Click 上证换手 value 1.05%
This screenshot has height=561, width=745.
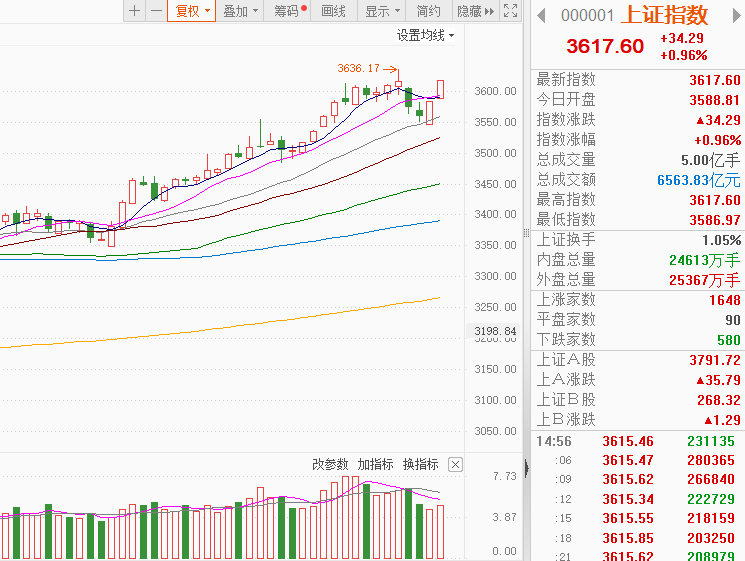722,240
